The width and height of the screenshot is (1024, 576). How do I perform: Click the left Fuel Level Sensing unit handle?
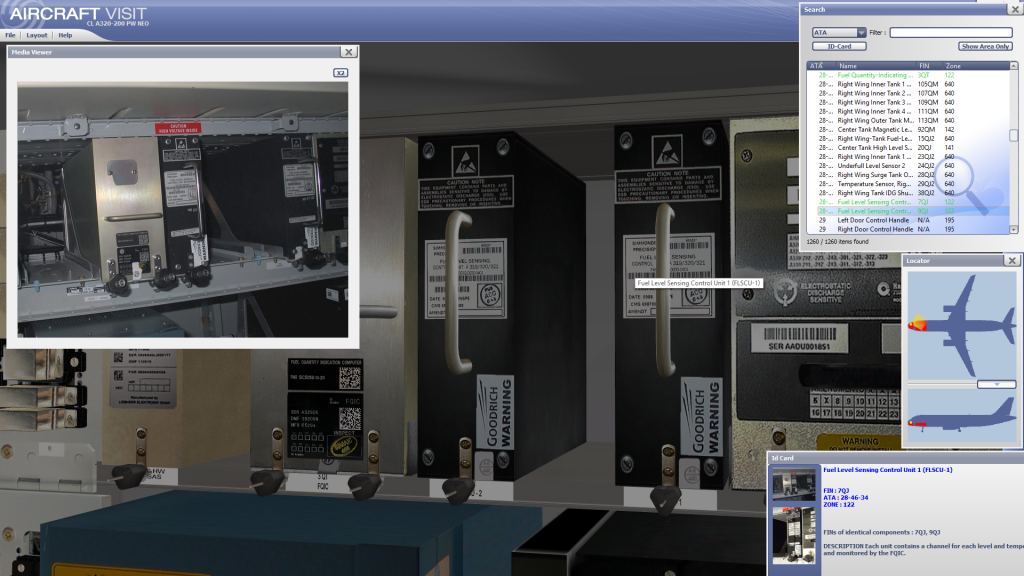[x=458, y=292]
